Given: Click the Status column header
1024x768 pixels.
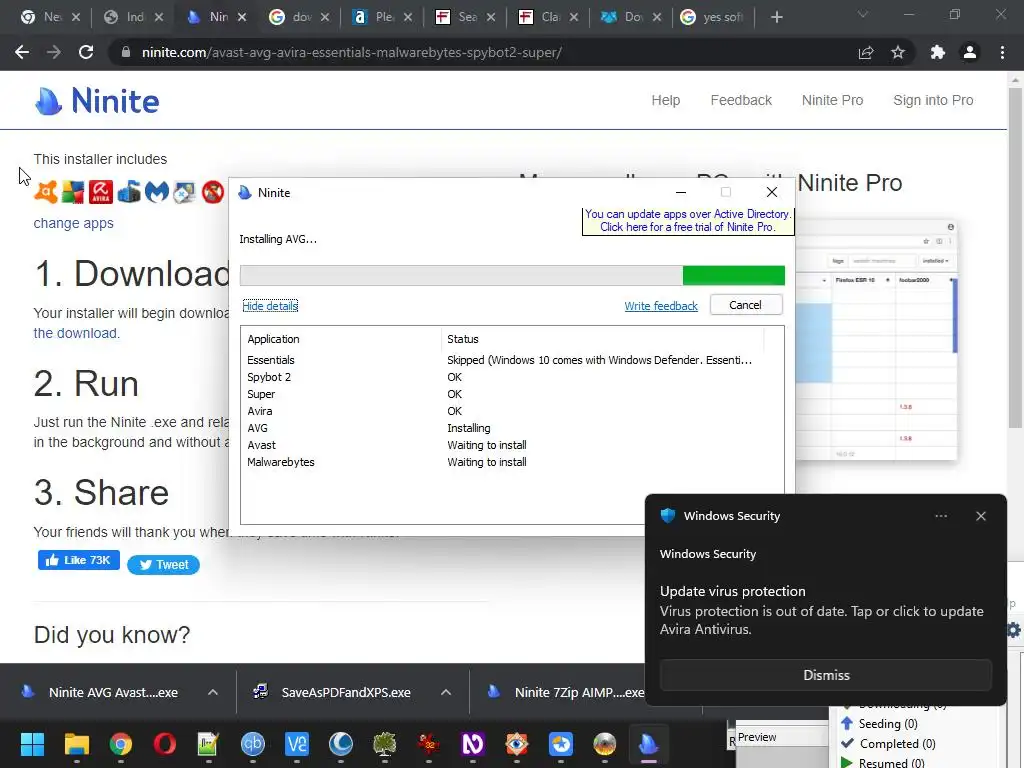Looking at the screenshot, I should coord(462,339).
